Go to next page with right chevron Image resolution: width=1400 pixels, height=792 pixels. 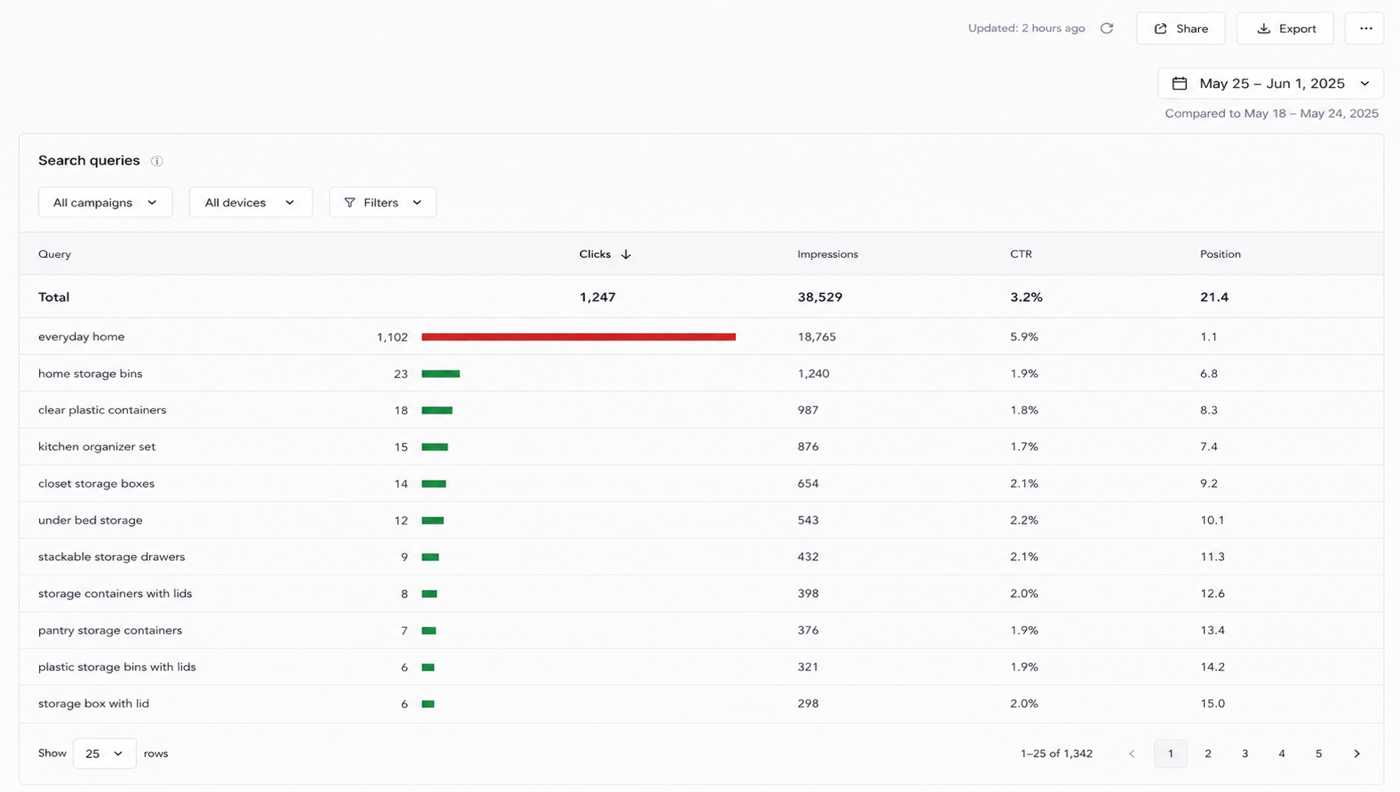pos(1357,754)
